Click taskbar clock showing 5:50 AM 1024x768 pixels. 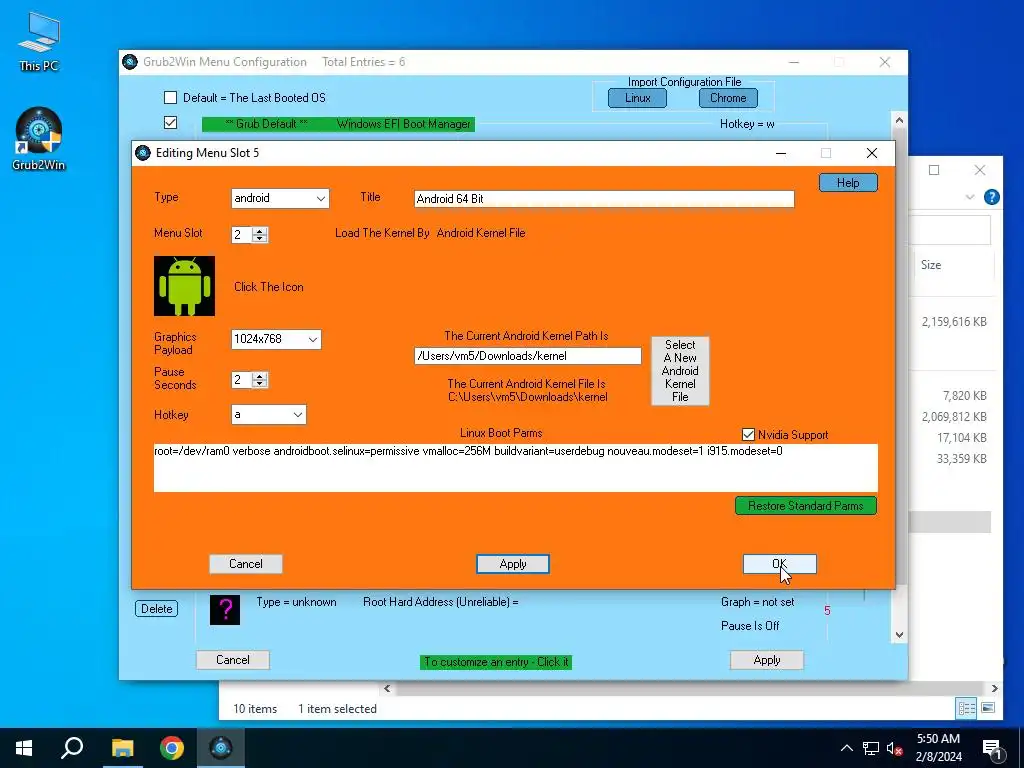click(938, 748)
